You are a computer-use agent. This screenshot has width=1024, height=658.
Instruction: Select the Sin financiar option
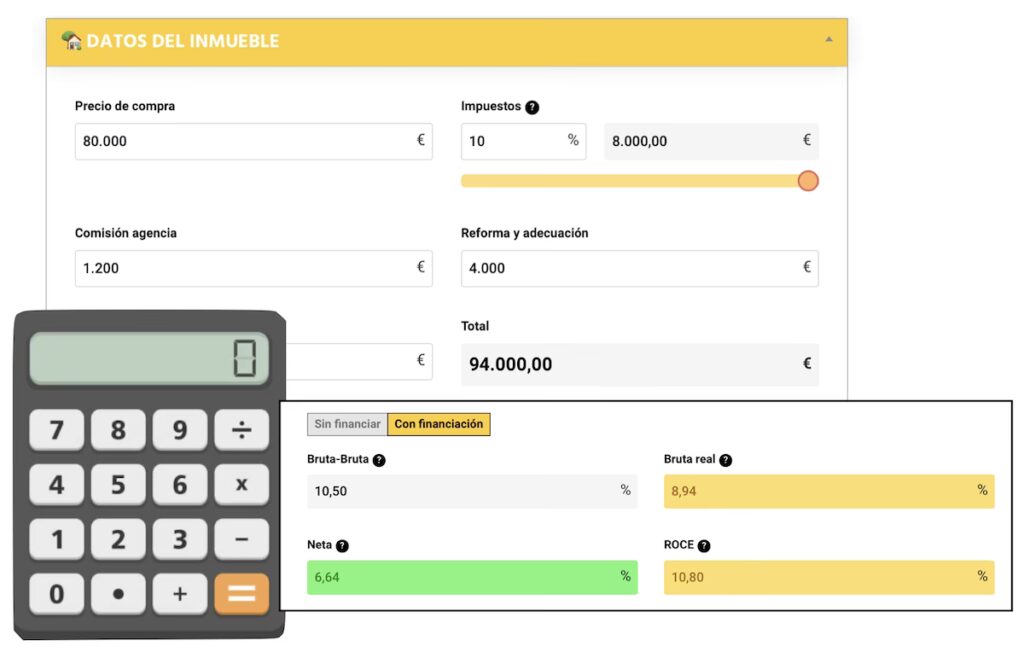347,424
